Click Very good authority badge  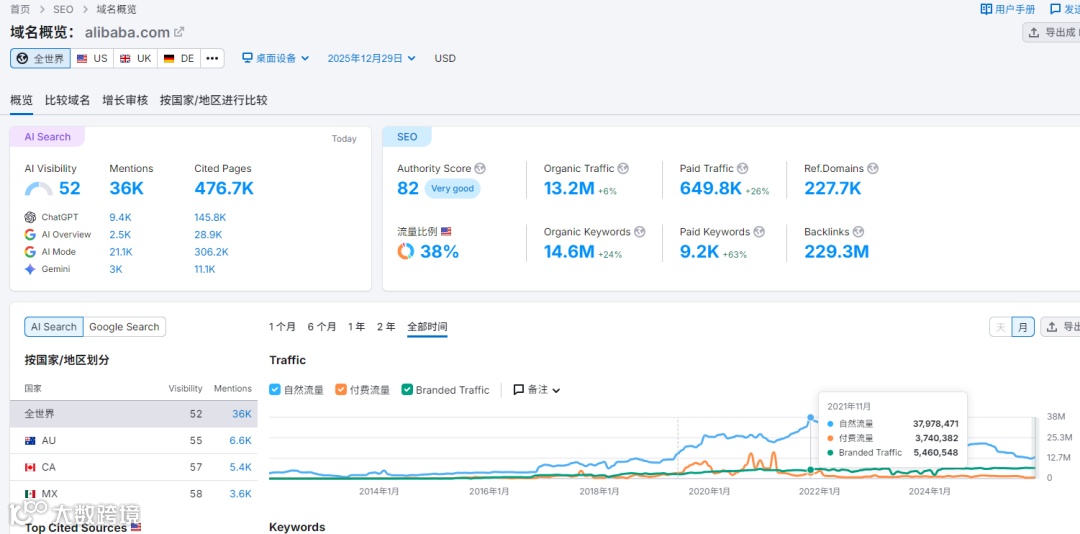click(x=453, y=188)
